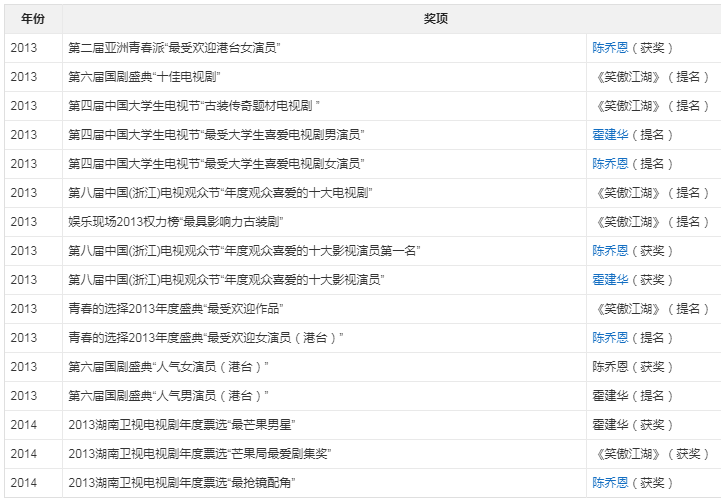Open 陈乔恩 link in 最受大学生喜爱电视剧女演员 row
Viewport: 721px width, 501px height.
[610, 164]
